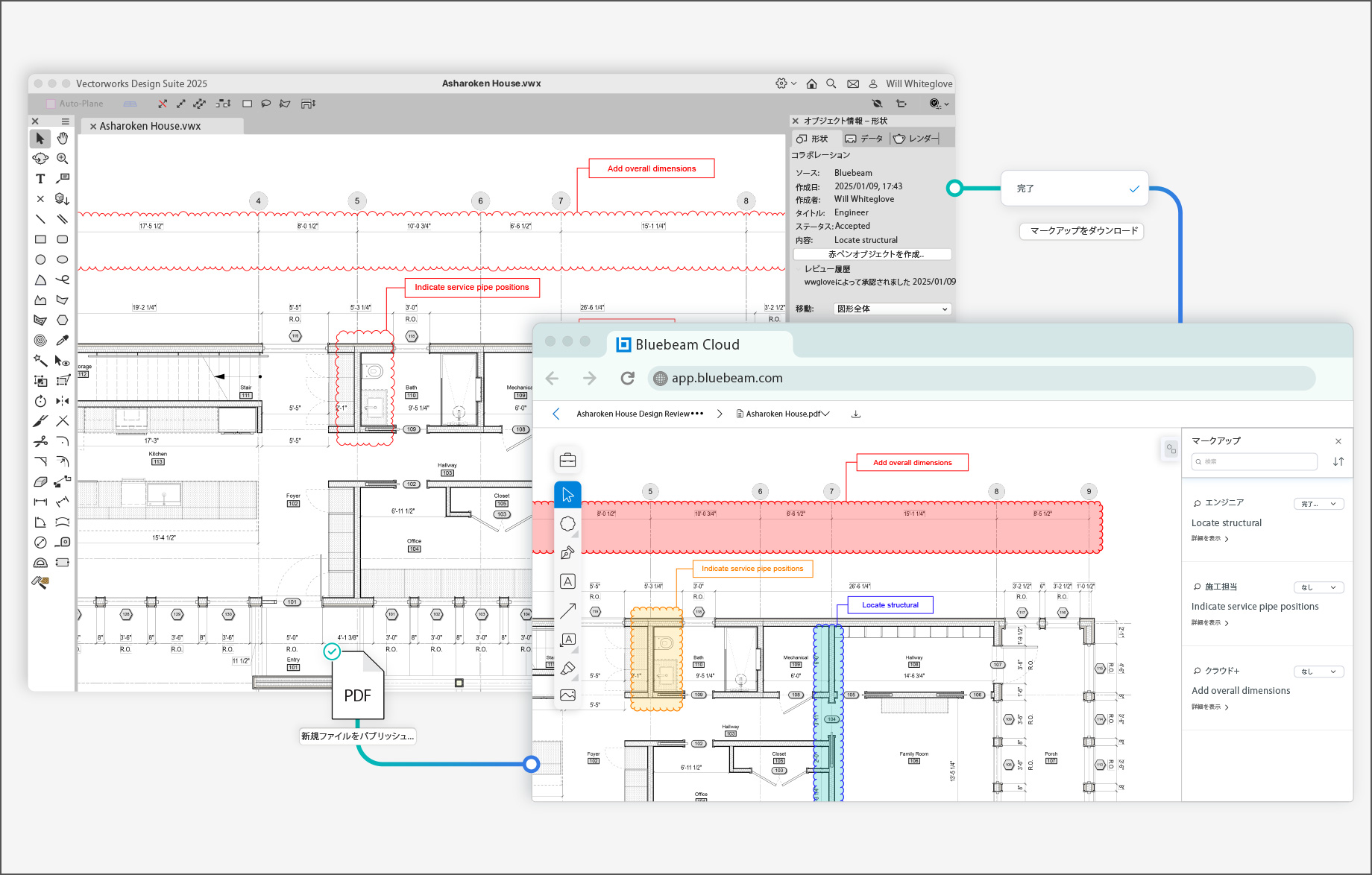Select the Bluebeam pen markup tool

pyautogui.click(x=567, y=553)
